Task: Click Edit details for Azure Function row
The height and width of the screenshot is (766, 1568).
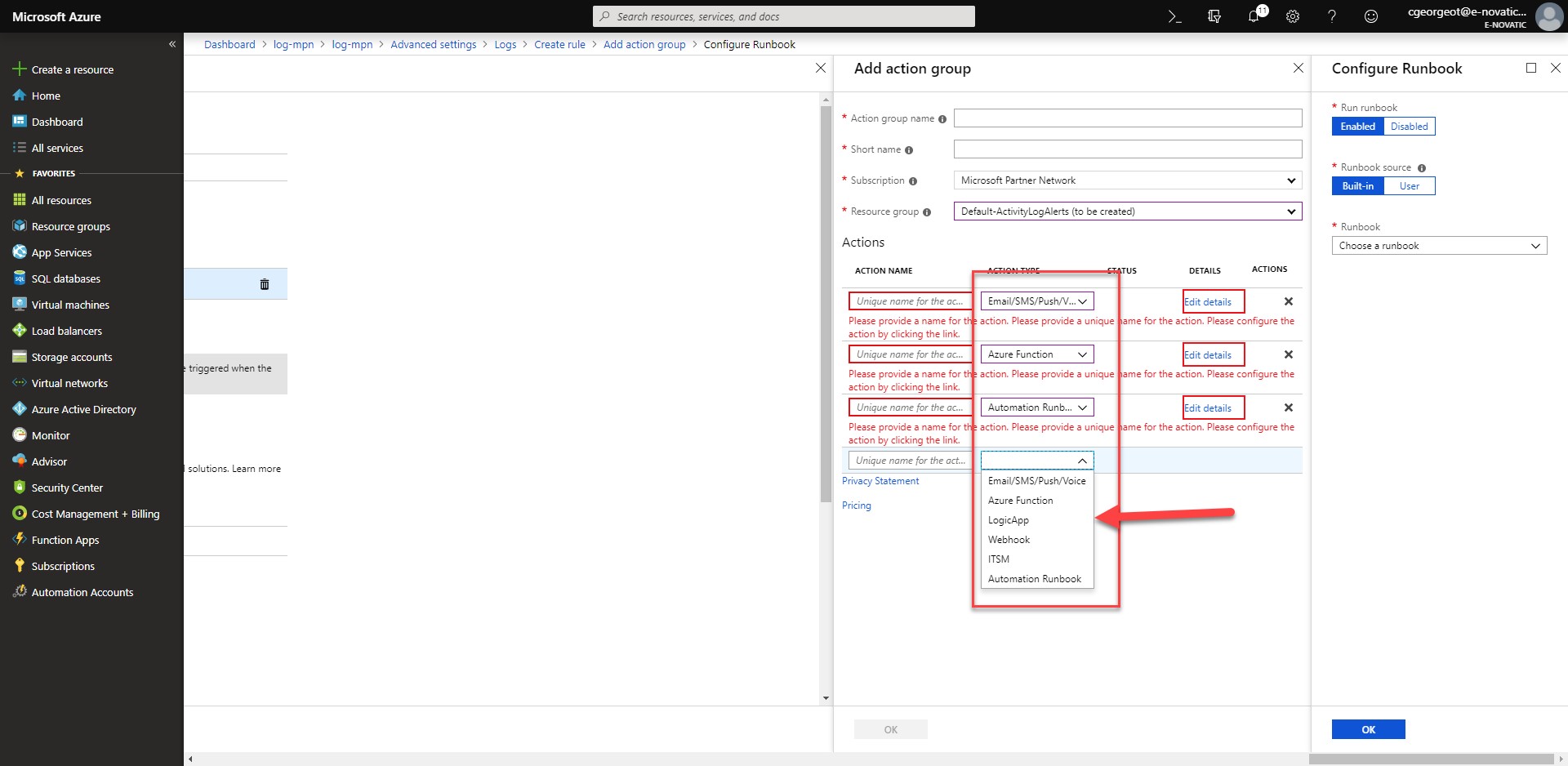Action: coord(1208,355)
